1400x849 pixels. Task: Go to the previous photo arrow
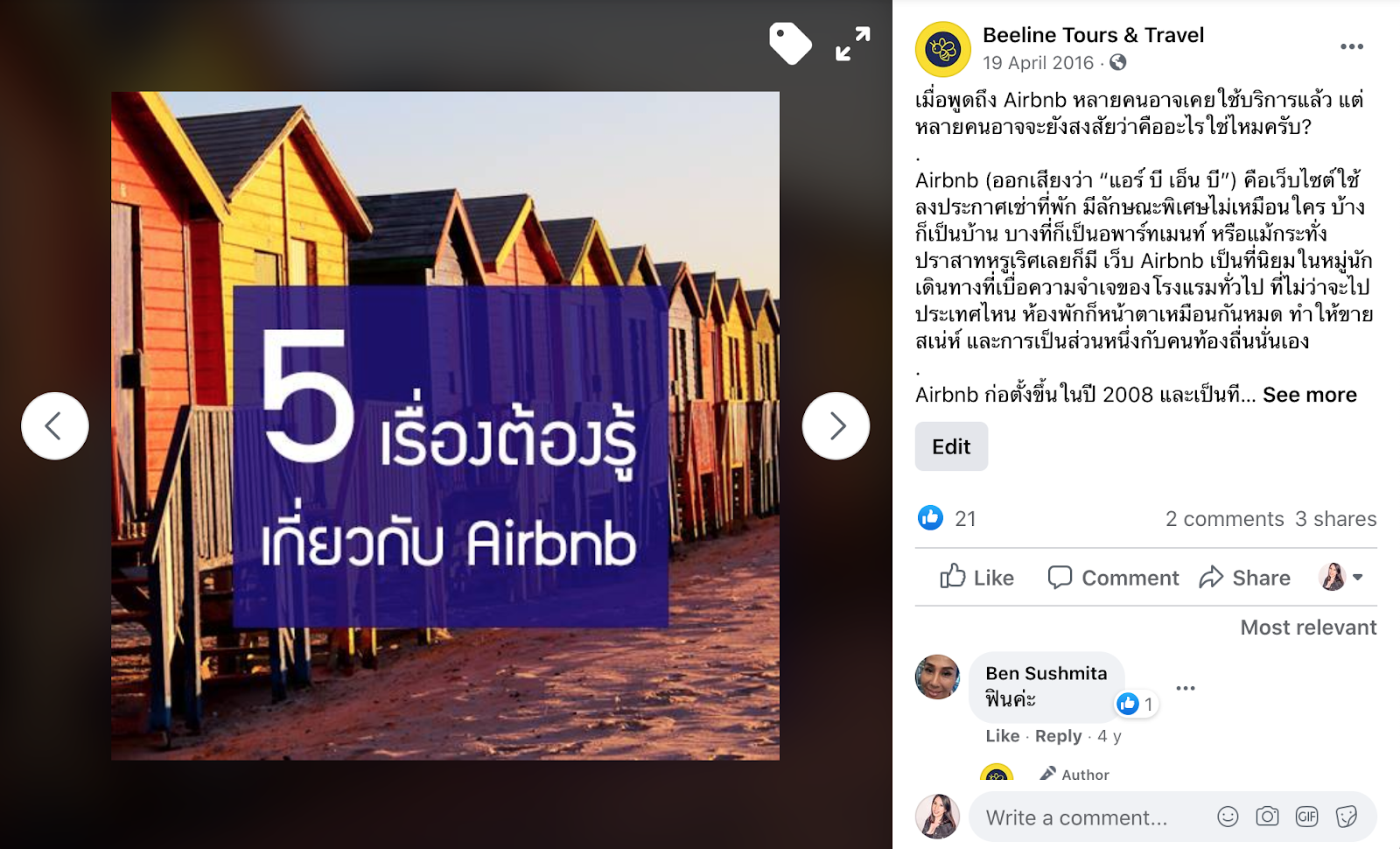(x=55, y=426)
